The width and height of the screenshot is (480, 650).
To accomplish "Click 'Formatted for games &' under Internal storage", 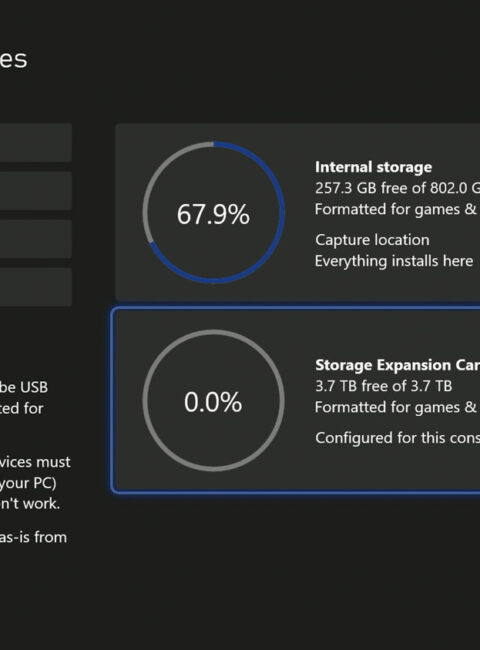I will pos(395,209).
